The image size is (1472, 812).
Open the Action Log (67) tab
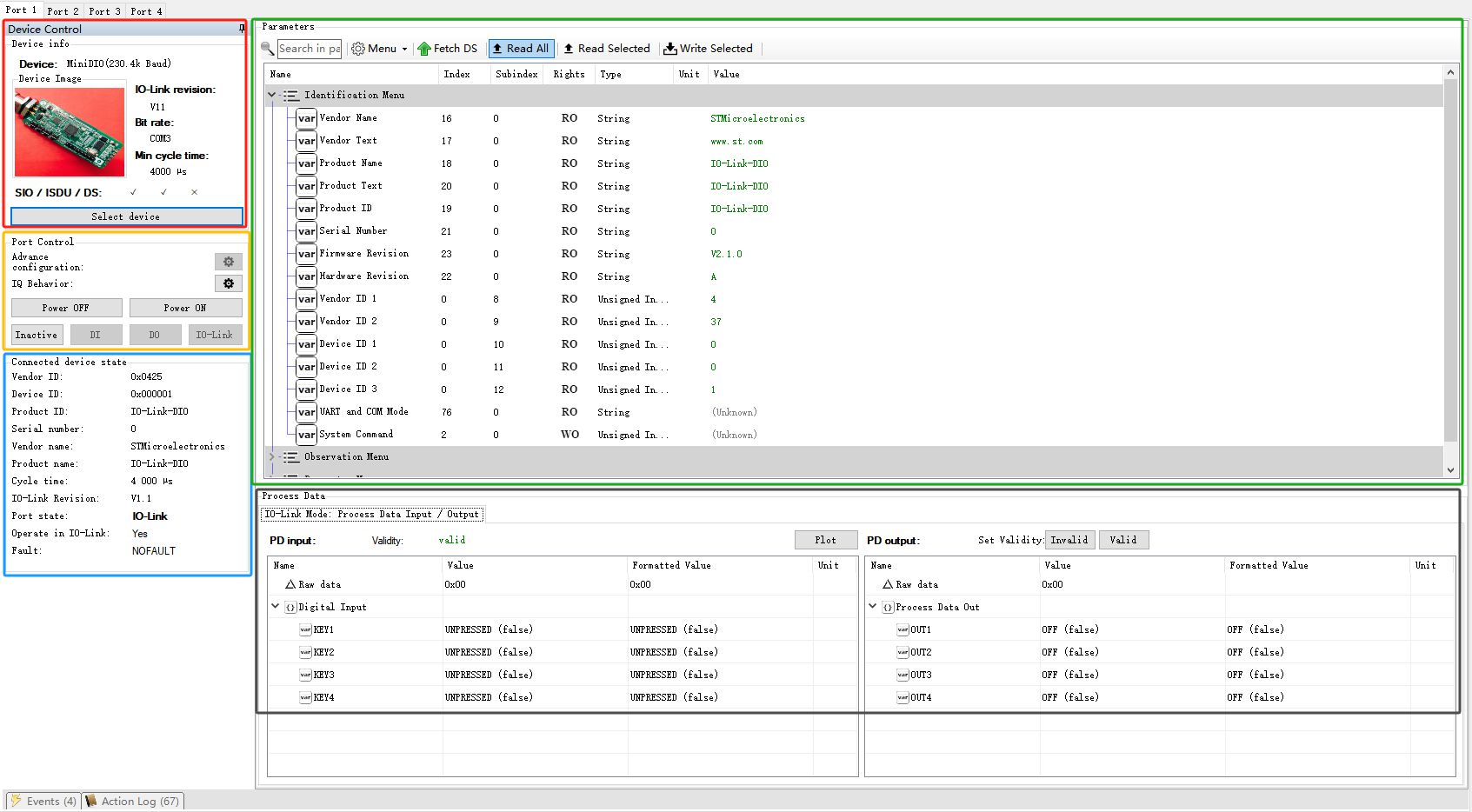pyautogui.click(x=133, y=801)
